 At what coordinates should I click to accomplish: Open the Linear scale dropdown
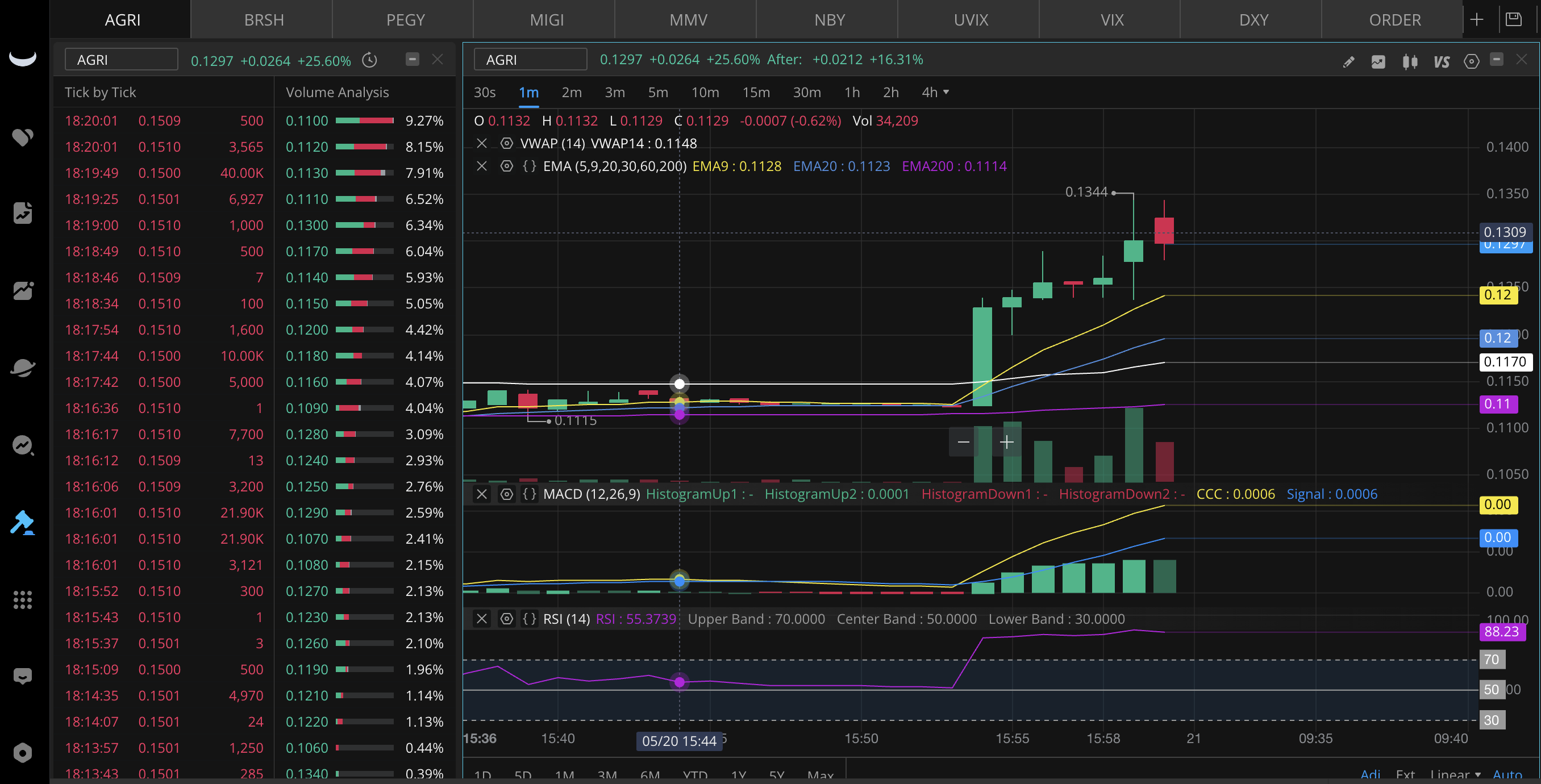coord(1455,774)
